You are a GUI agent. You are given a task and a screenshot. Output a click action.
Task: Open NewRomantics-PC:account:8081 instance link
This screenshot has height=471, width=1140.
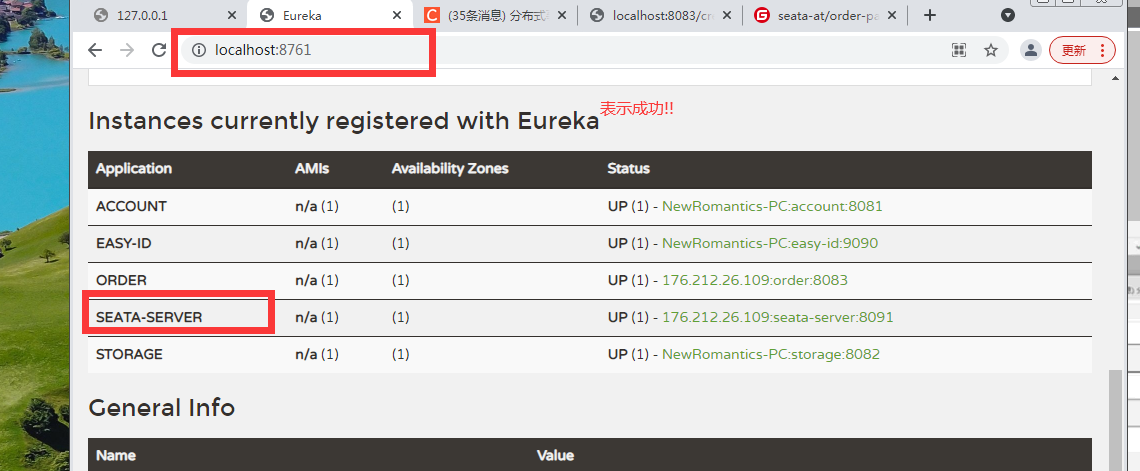(772, 206)
